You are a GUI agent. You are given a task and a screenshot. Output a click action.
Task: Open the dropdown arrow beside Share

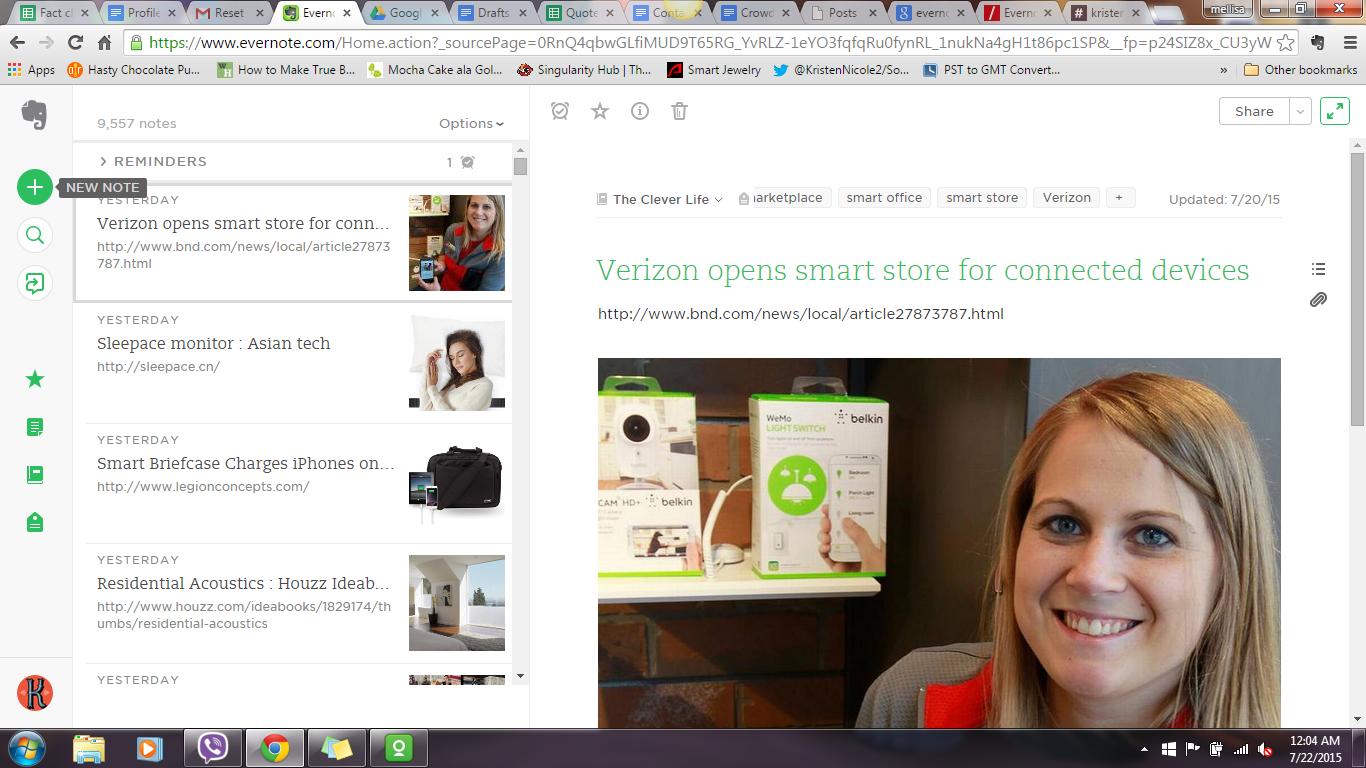(1300, 111)
